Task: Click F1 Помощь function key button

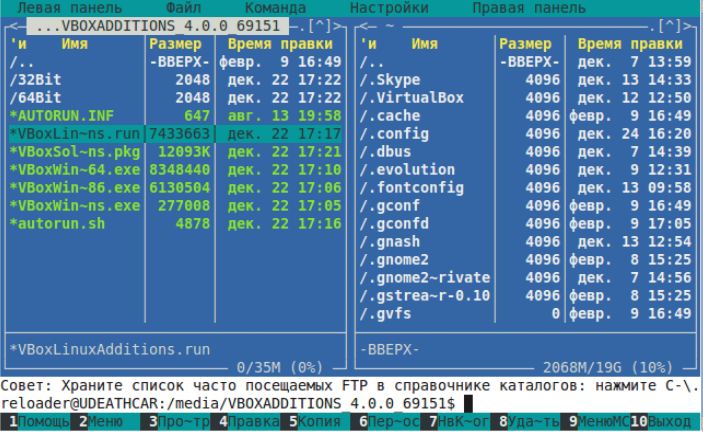Action: [x=35, y=422]
